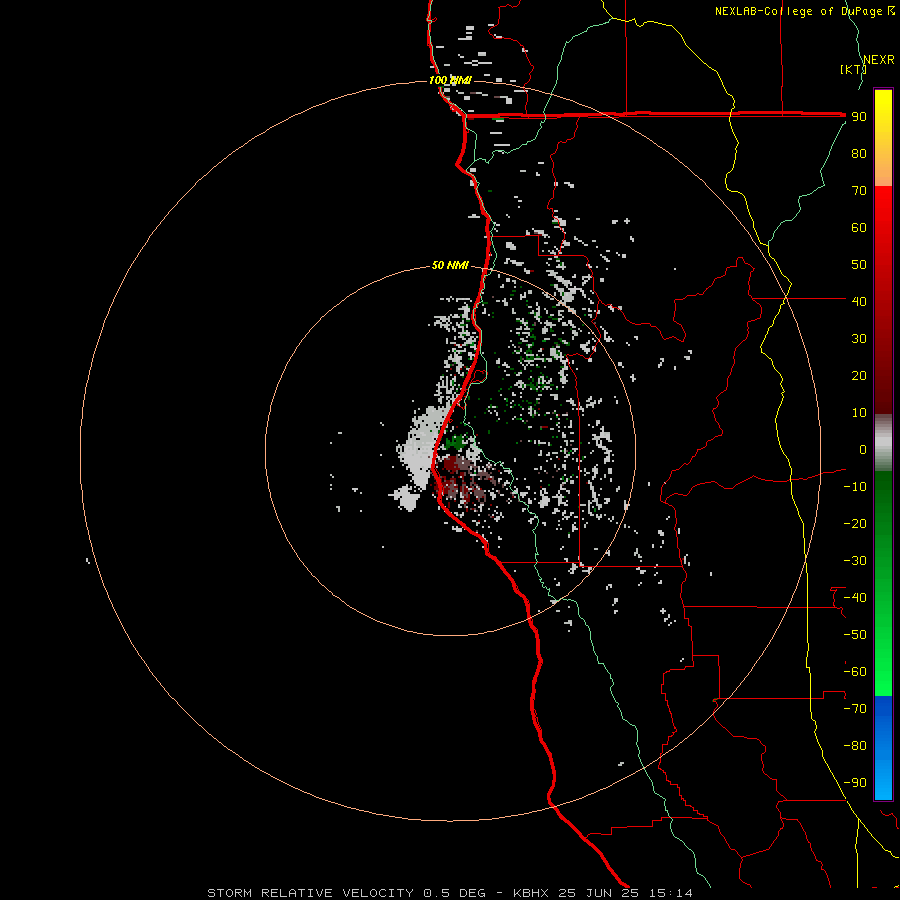
Task: Click the 15:14 timestamp in the caption
Action: (670, 893)
